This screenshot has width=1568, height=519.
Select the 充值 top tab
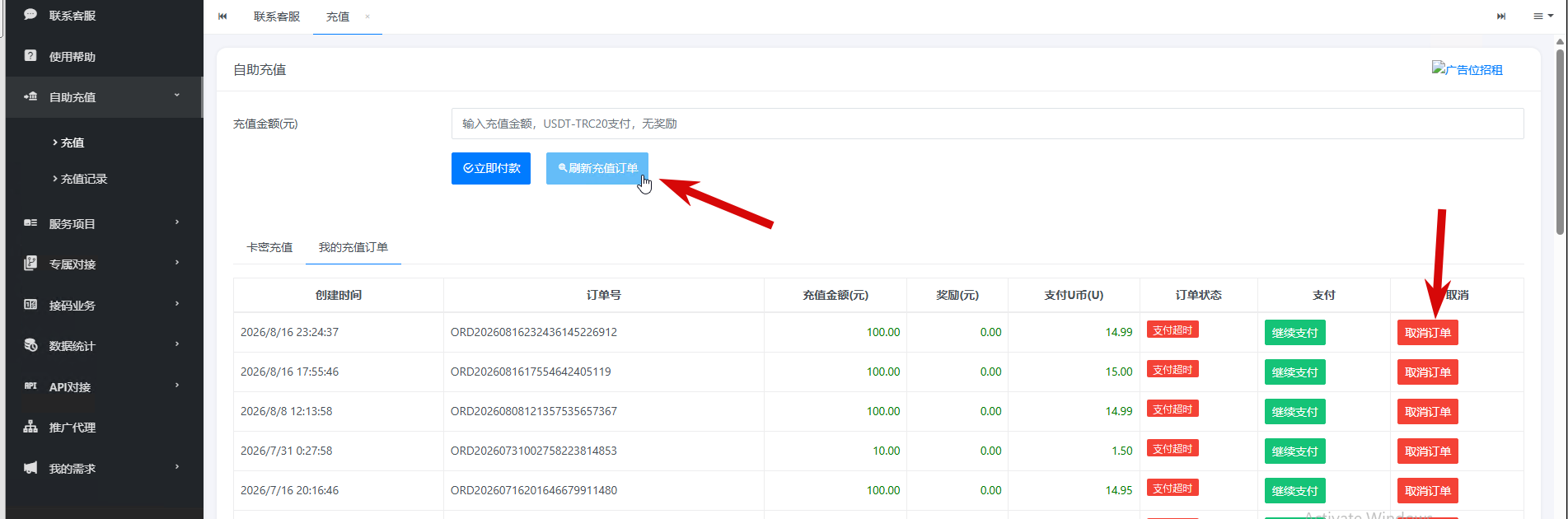[x=338, y=16]
